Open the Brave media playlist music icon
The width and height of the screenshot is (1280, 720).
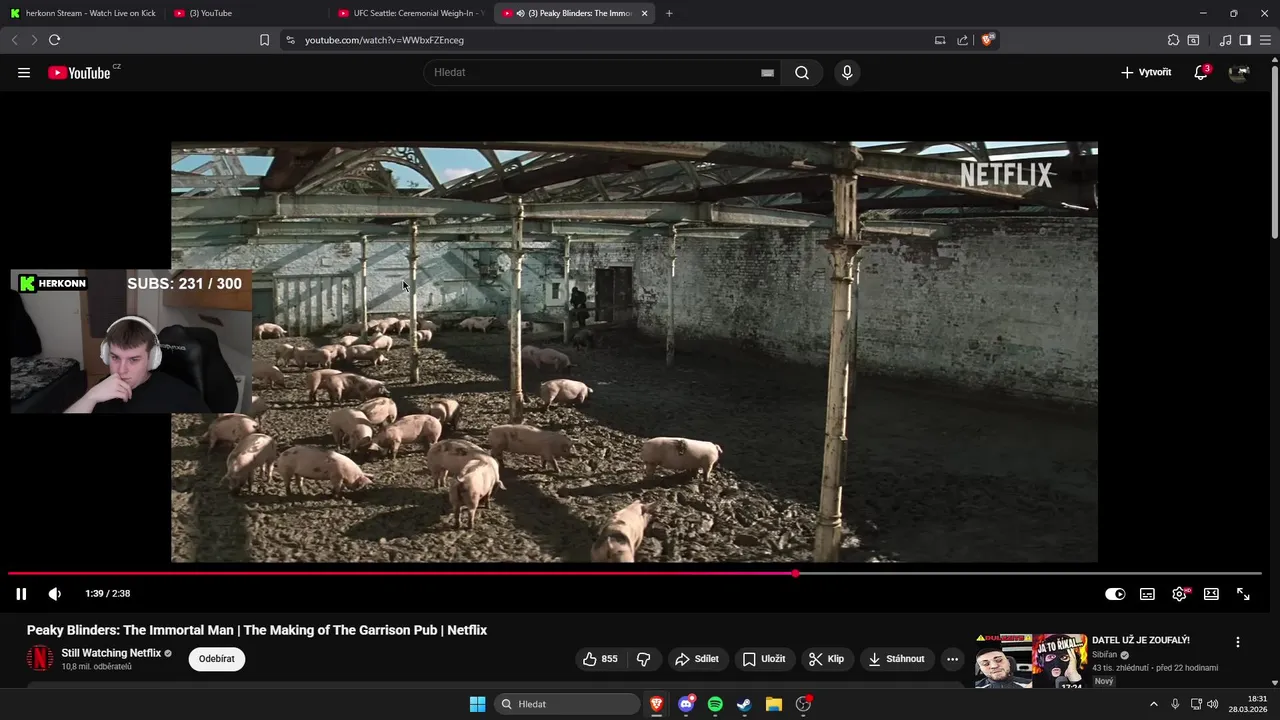tap(1225, 40)
